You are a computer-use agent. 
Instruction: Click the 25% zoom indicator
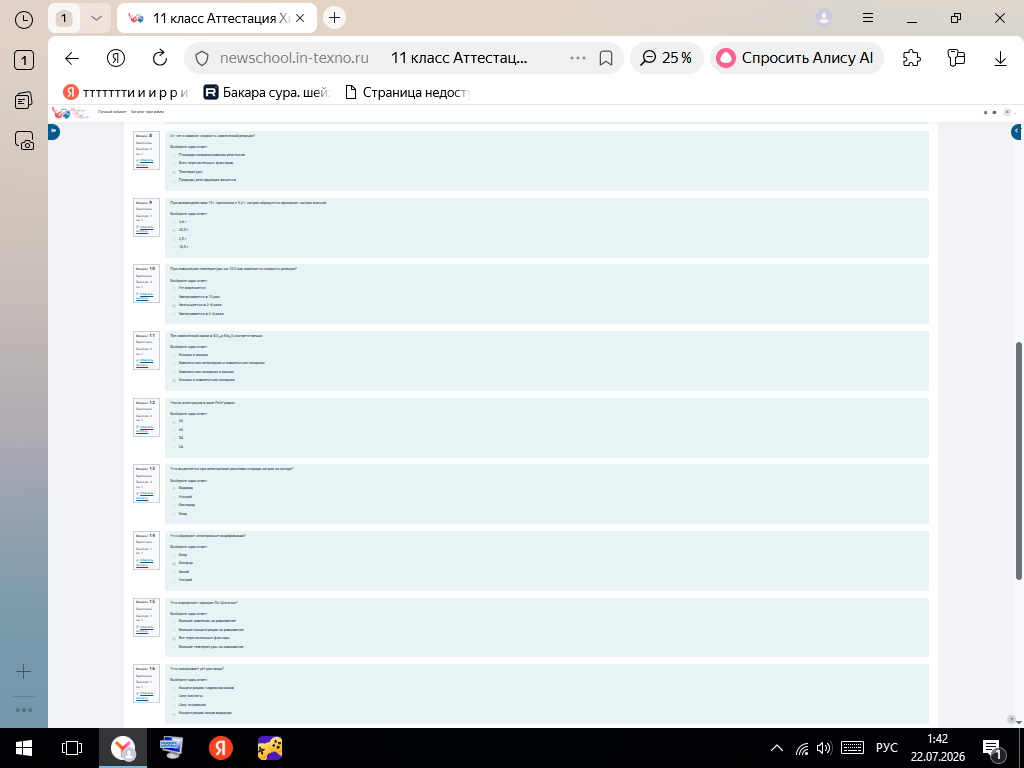pos(666,58)
